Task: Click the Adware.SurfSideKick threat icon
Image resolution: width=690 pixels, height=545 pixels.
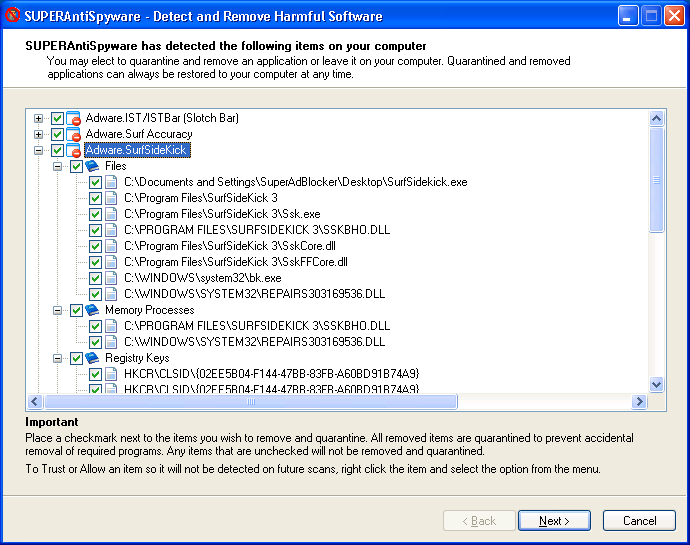Action: coord(73,150)
